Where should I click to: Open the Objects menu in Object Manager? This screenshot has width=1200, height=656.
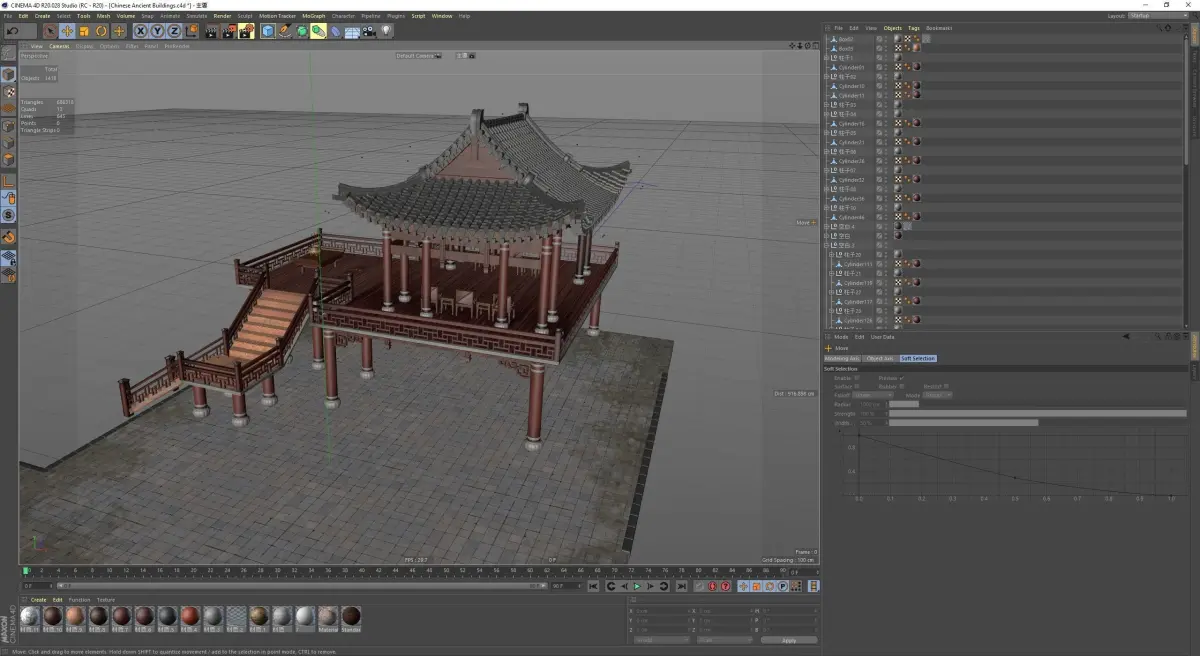click(892, 28)
